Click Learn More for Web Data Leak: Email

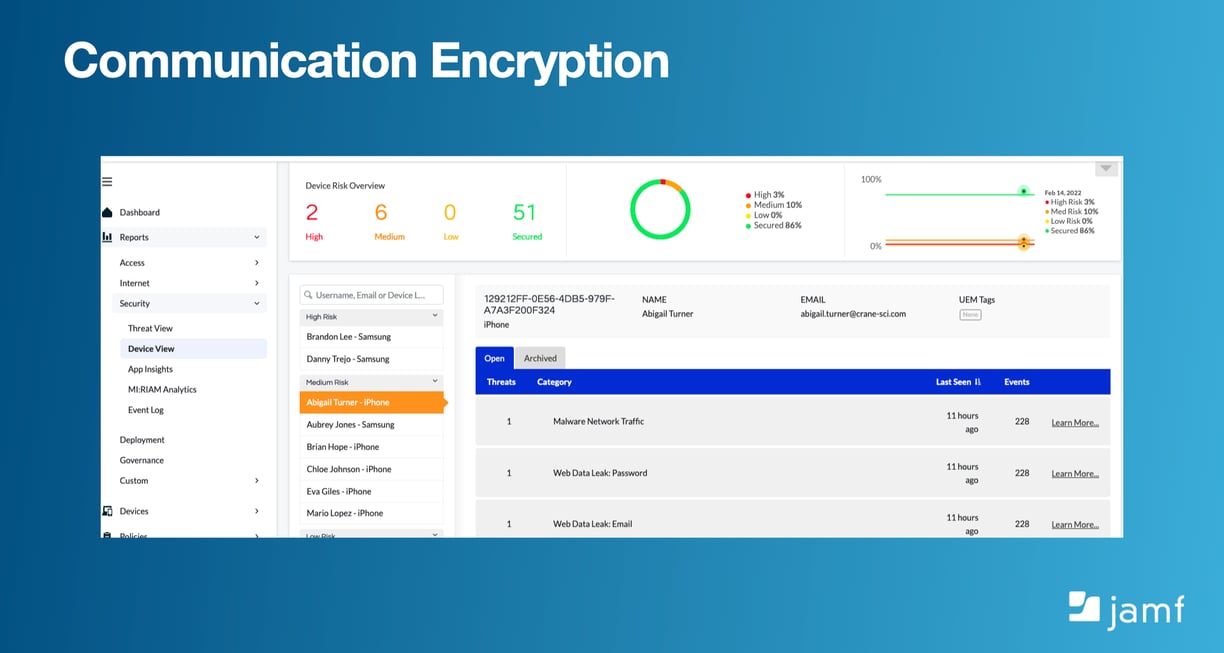click(1075, 525)
